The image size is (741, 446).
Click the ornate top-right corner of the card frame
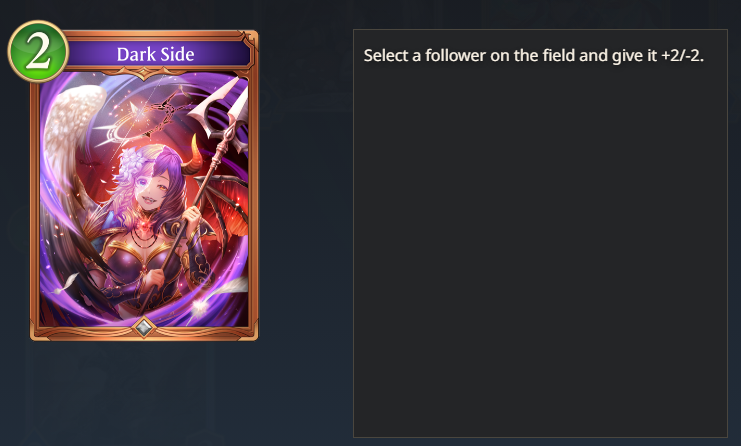coord(247,41)
